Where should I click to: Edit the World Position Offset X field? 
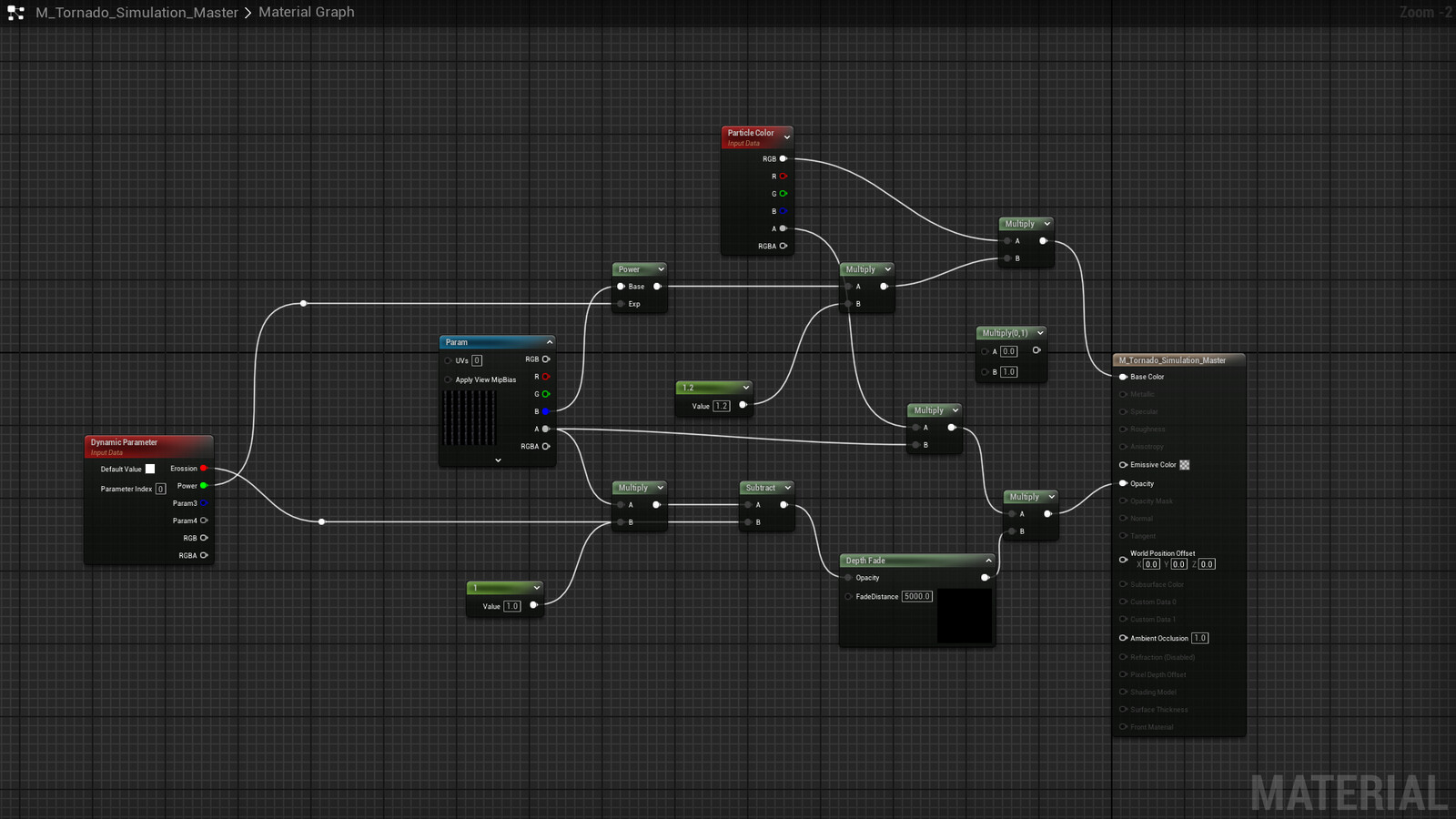(x=1151, y=564)
